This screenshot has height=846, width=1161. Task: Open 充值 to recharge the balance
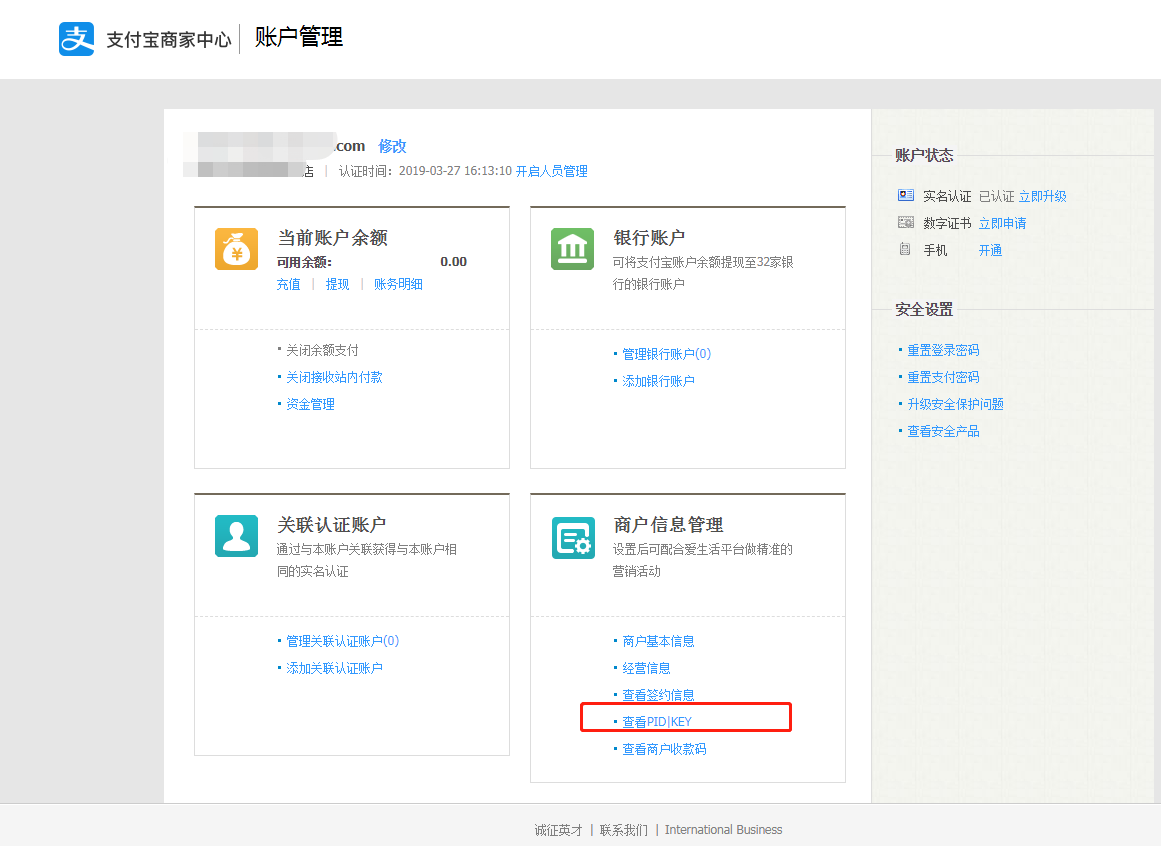coord(288,284)
